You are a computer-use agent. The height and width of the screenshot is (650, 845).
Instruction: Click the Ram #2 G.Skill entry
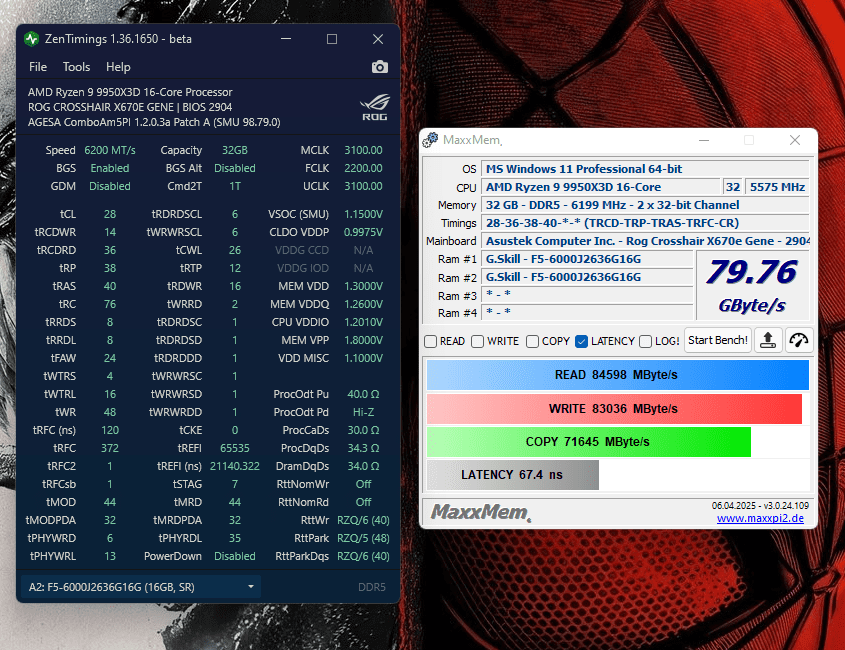587,278
